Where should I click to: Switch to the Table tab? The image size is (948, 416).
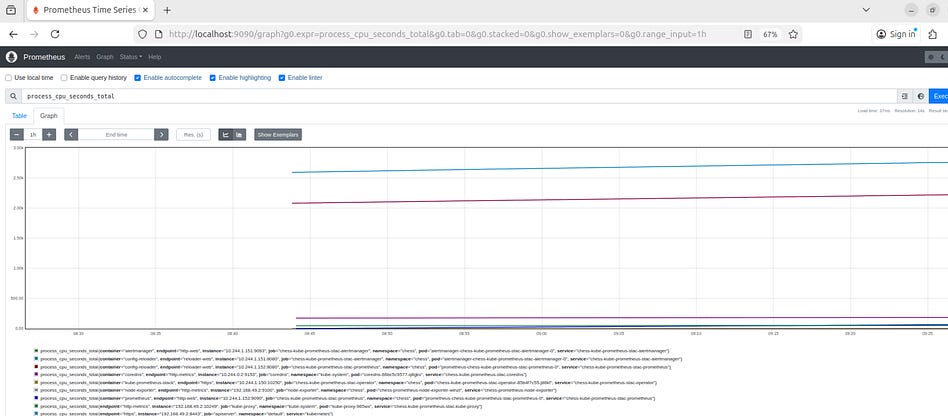[19, 115]
